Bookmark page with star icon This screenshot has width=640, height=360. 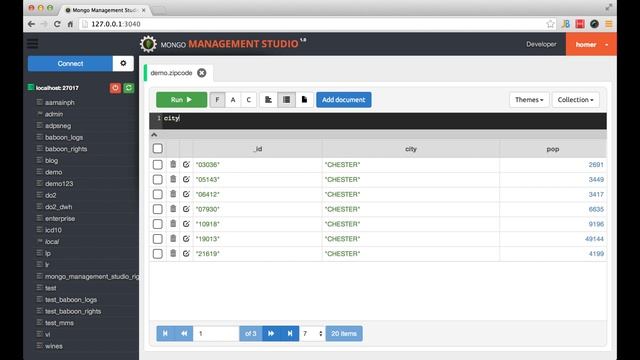point(550,24)
